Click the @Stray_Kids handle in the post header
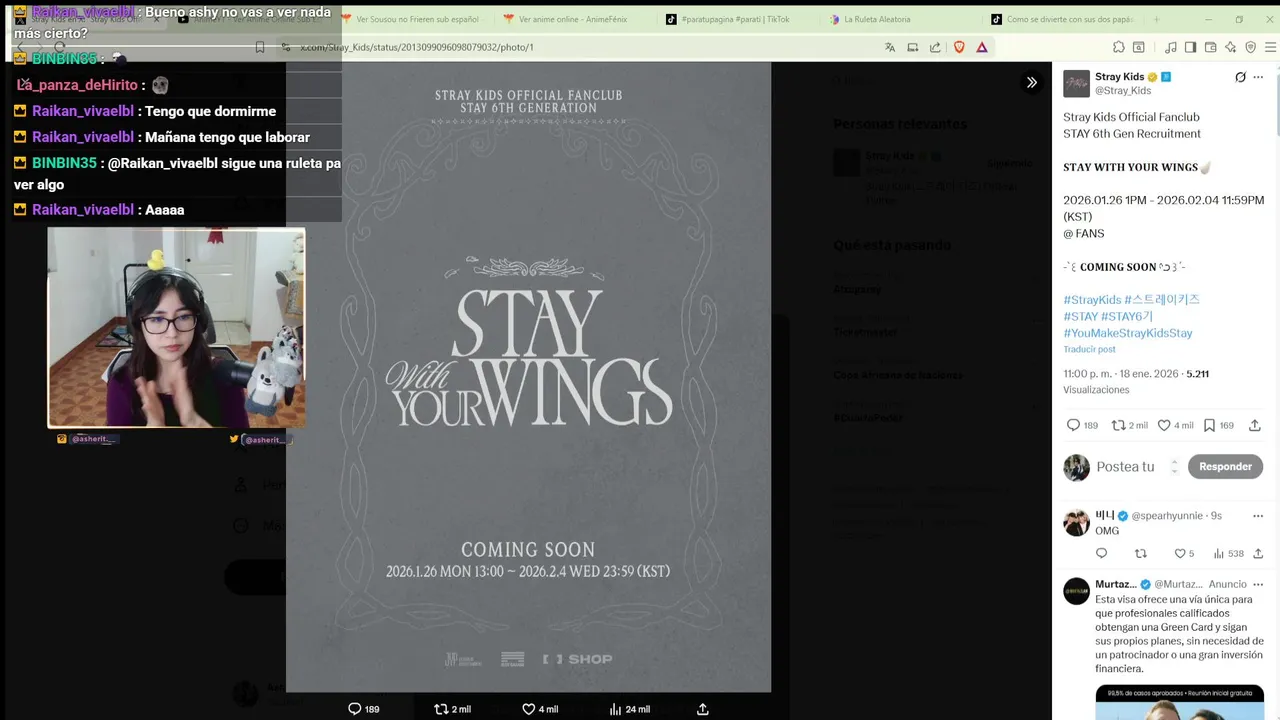 1123,91
